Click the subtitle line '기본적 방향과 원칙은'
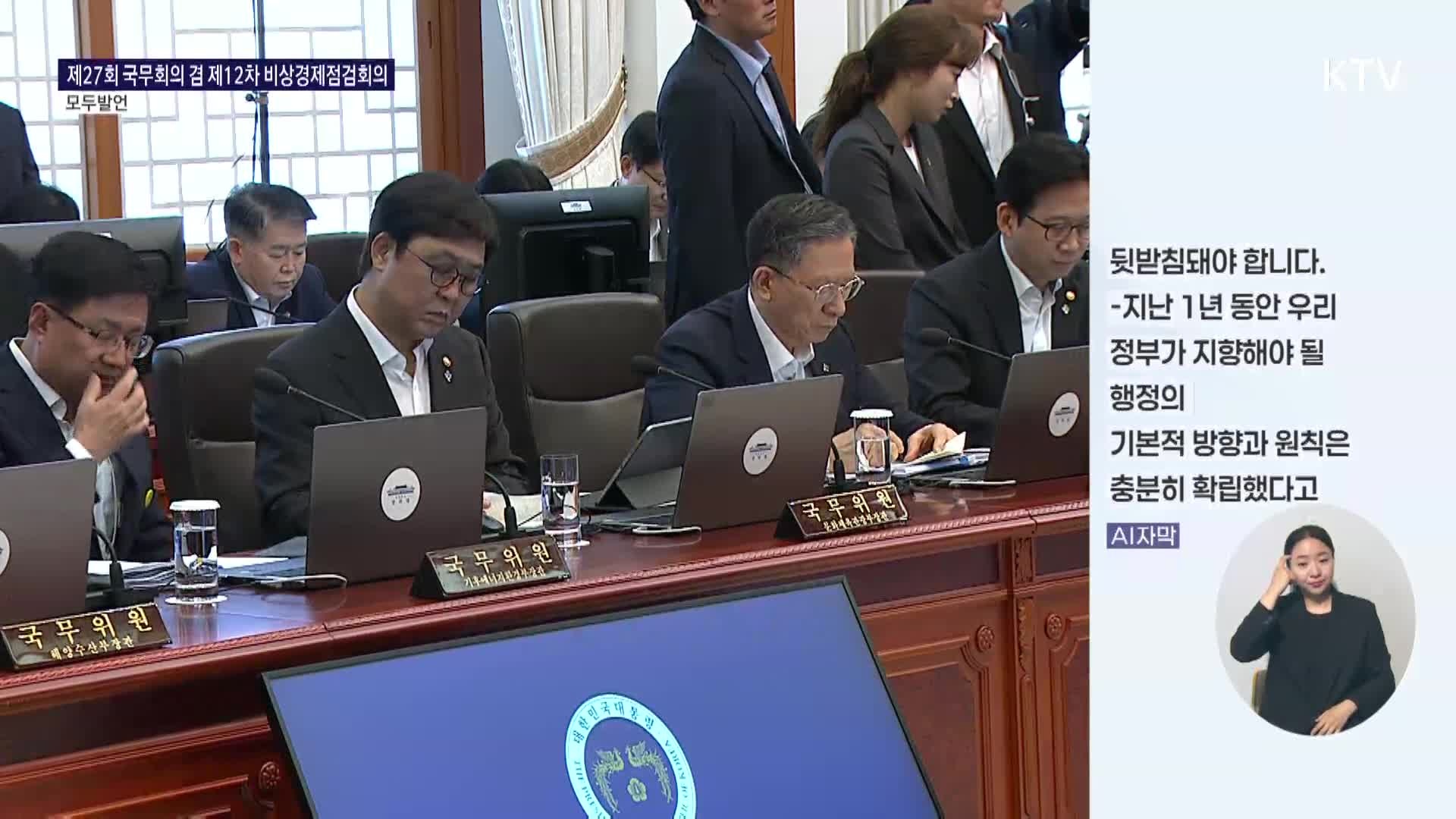 click(1229, 443)
